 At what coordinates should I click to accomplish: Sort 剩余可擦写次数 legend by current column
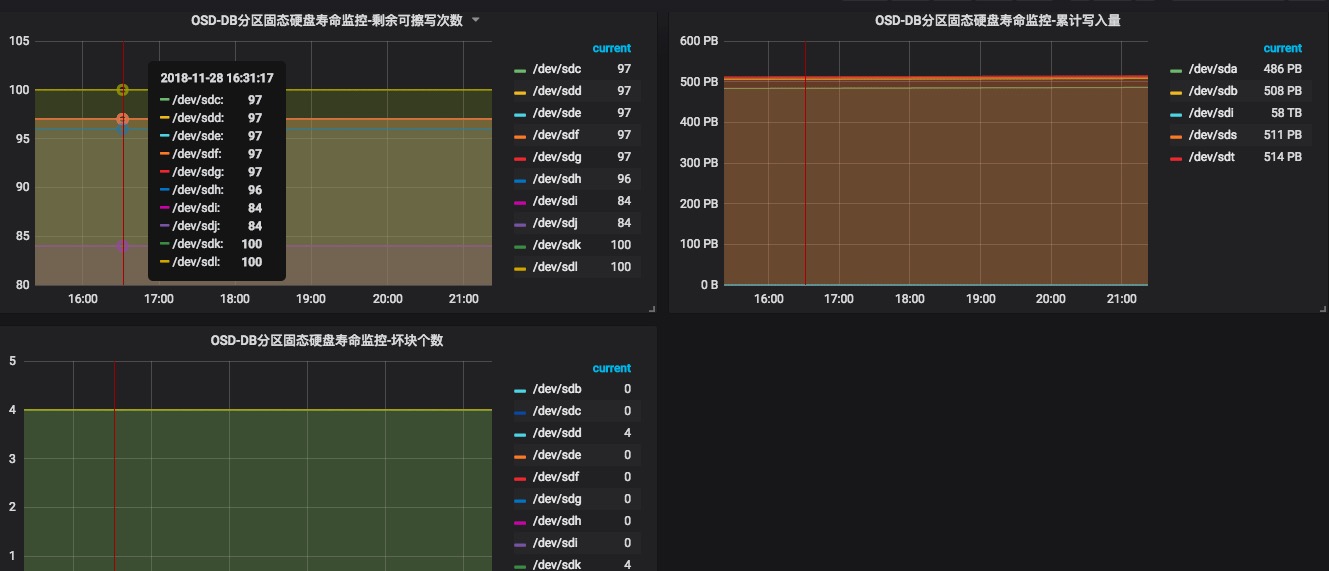click(x=611, y=48)
